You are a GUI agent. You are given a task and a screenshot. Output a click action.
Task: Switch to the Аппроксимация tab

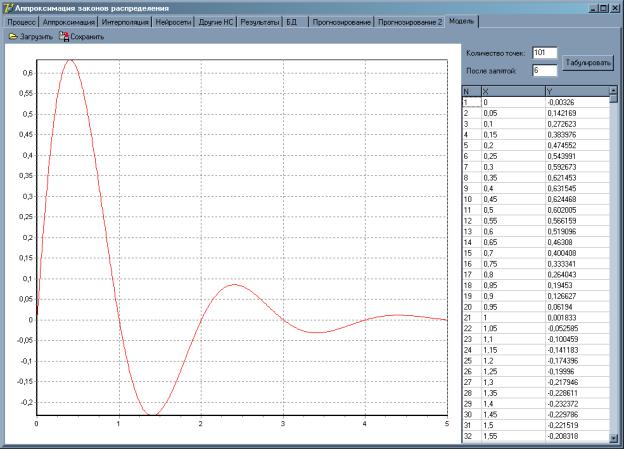point(69,22)
